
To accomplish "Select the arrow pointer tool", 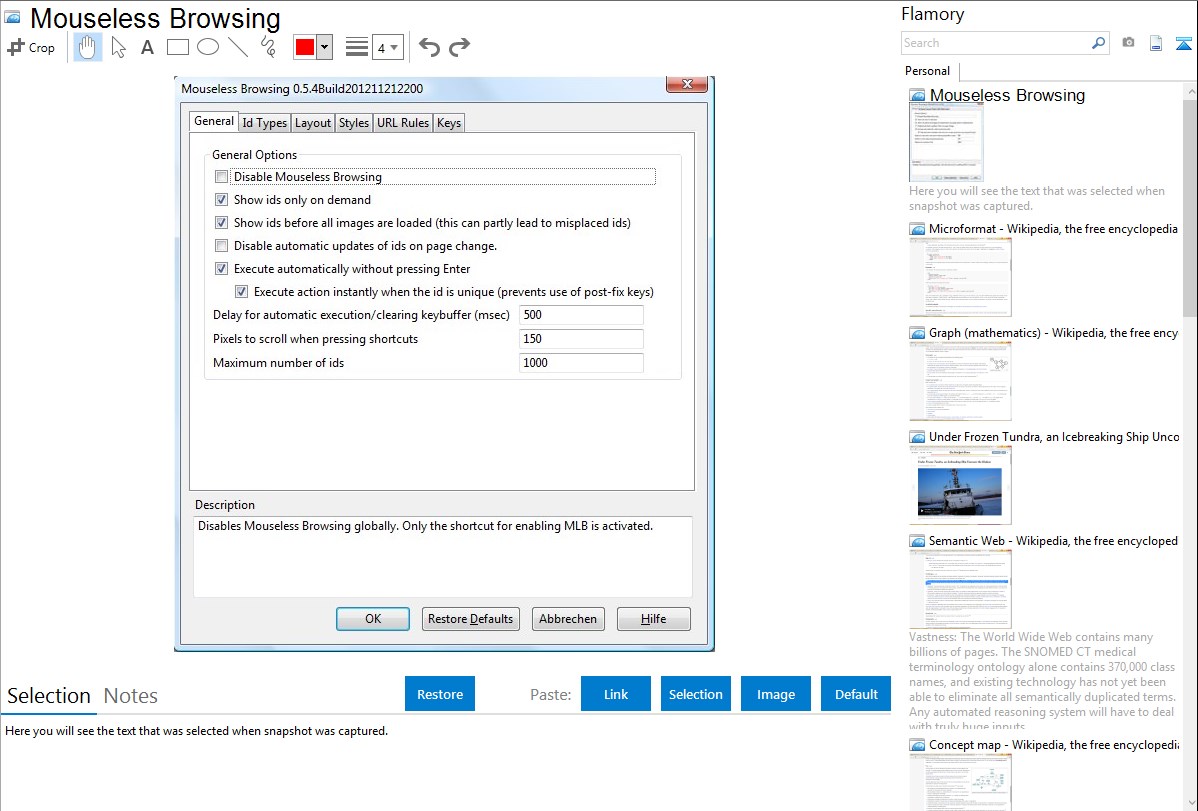I will pyautogui.click(x=118, y=47).
